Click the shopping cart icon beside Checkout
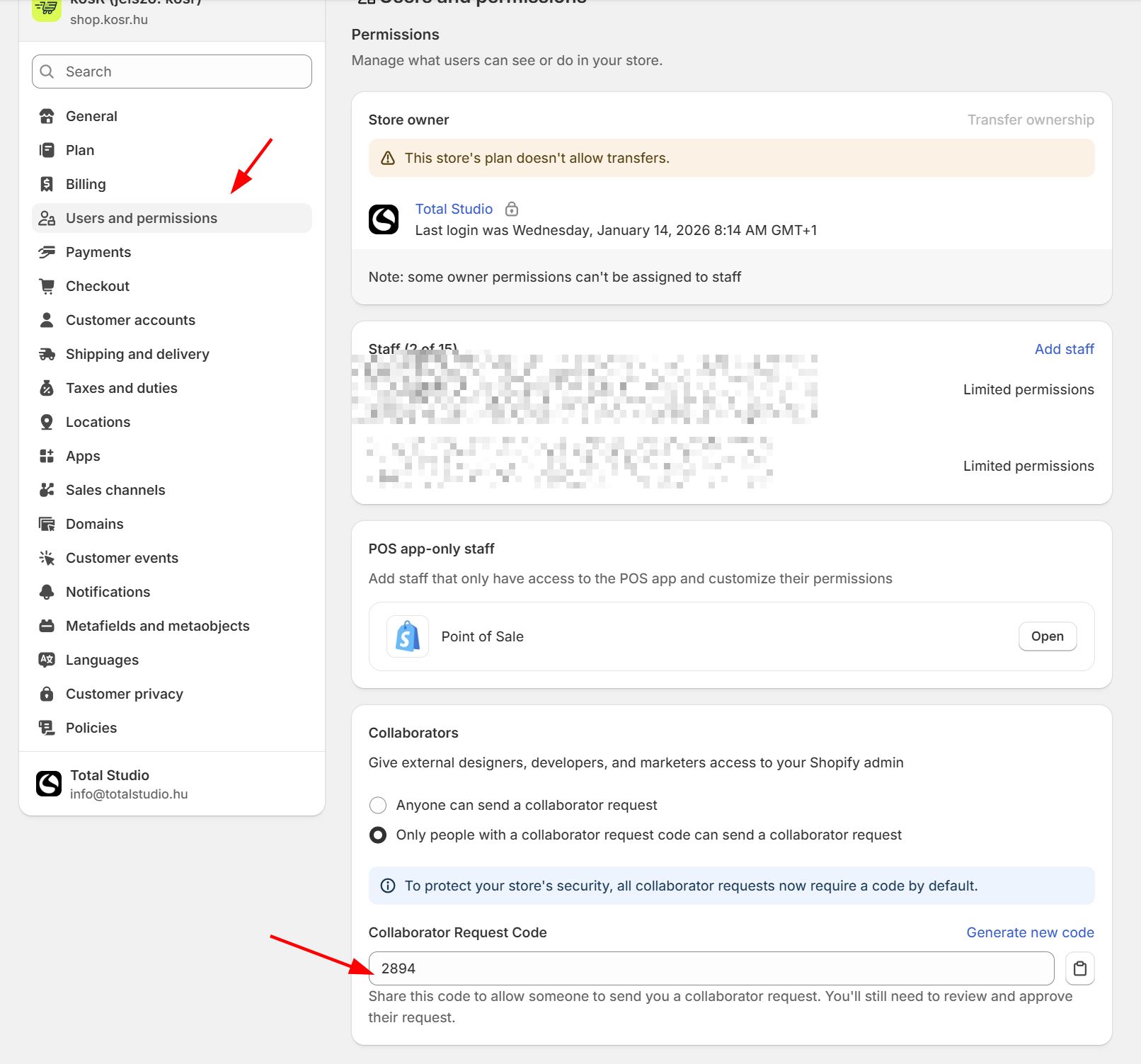 (x=47, y=286)
